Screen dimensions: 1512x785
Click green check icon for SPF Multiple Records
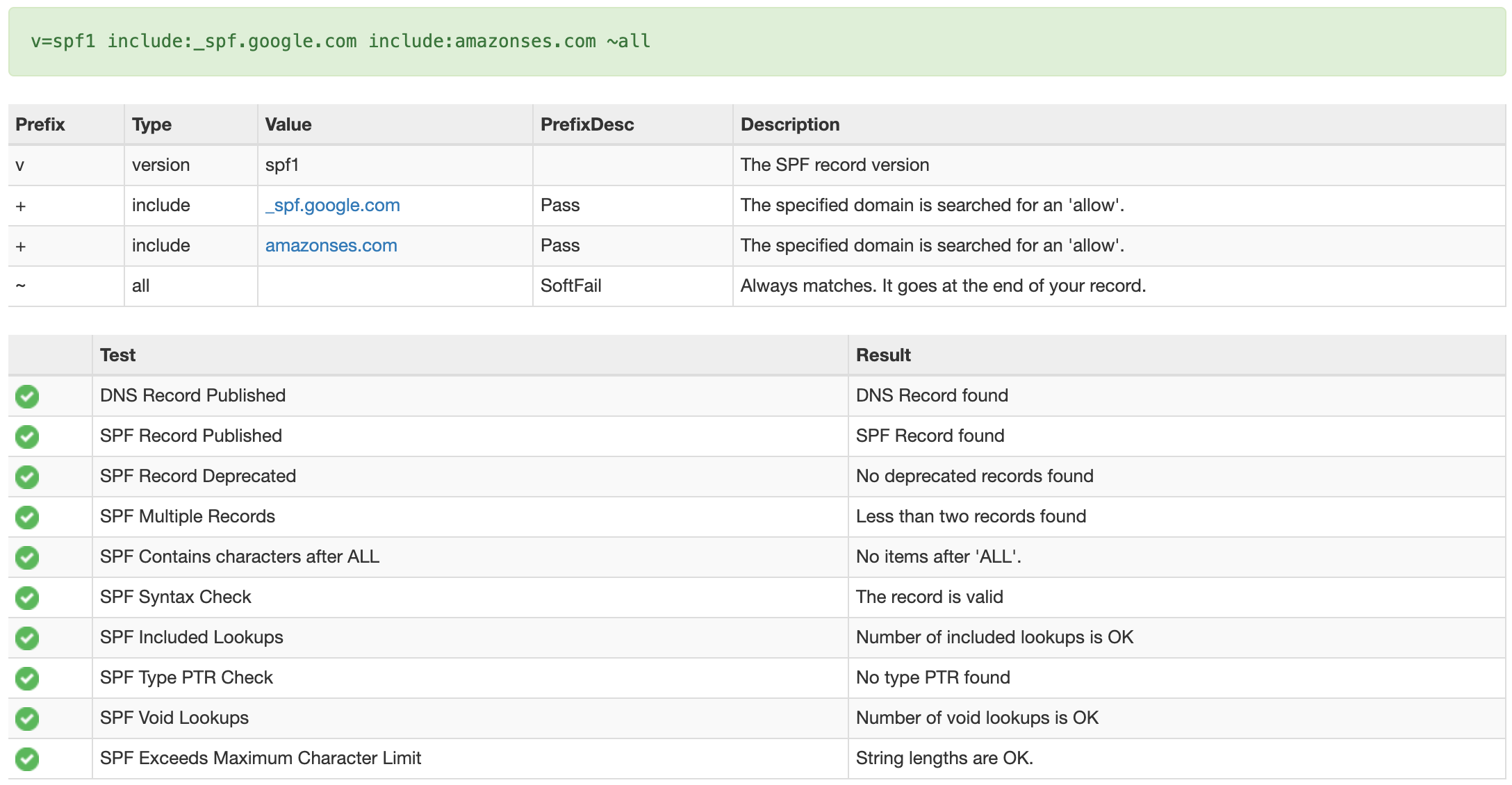pyautogui.click(x=27, y=517)
